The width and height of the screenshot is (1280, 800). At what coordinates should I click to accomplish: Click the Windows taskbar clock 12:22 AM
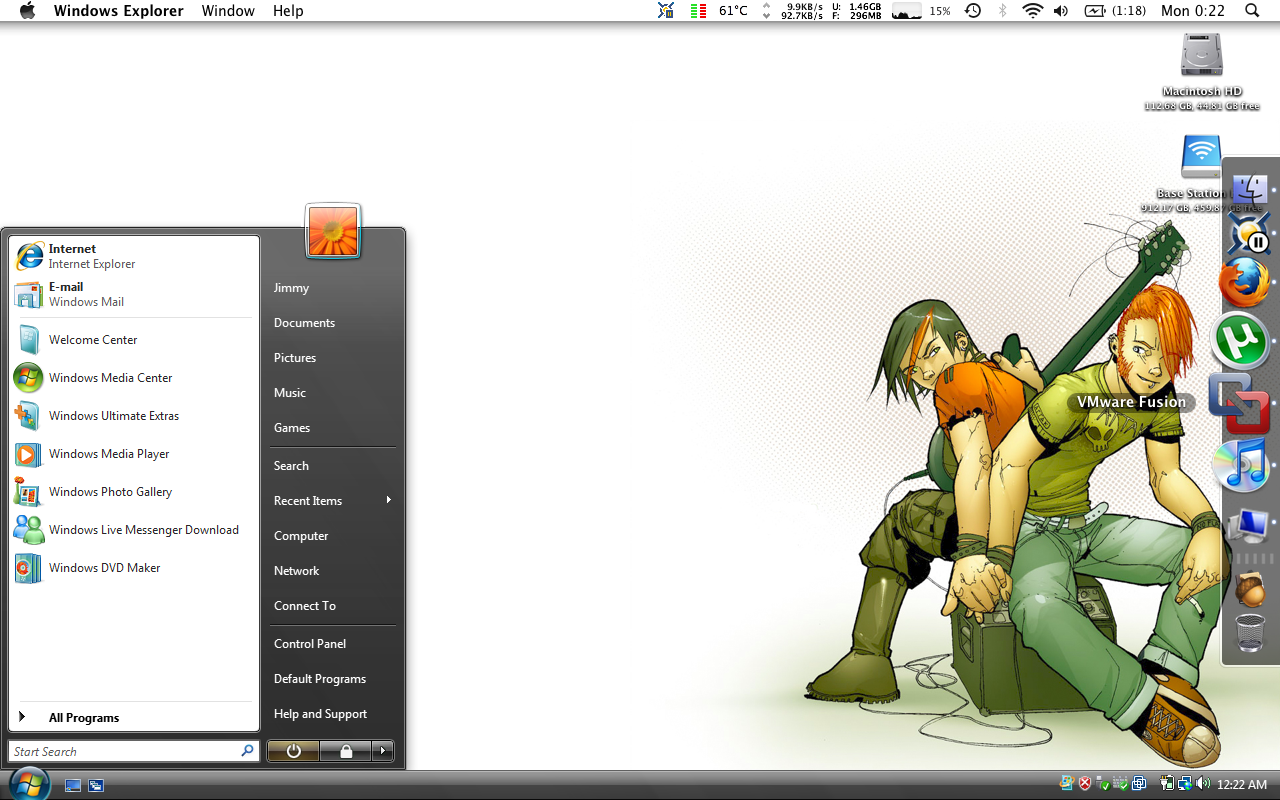coord(1242,785)
